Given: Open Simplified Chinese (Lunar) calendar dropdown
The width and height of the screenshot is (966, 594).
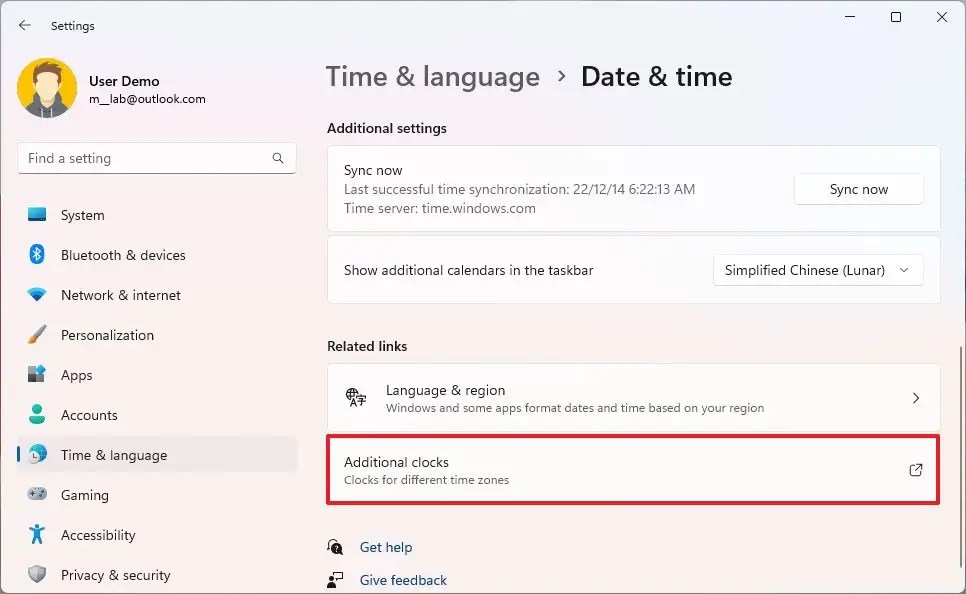Looking at the screenshot, I should (818, 270).
